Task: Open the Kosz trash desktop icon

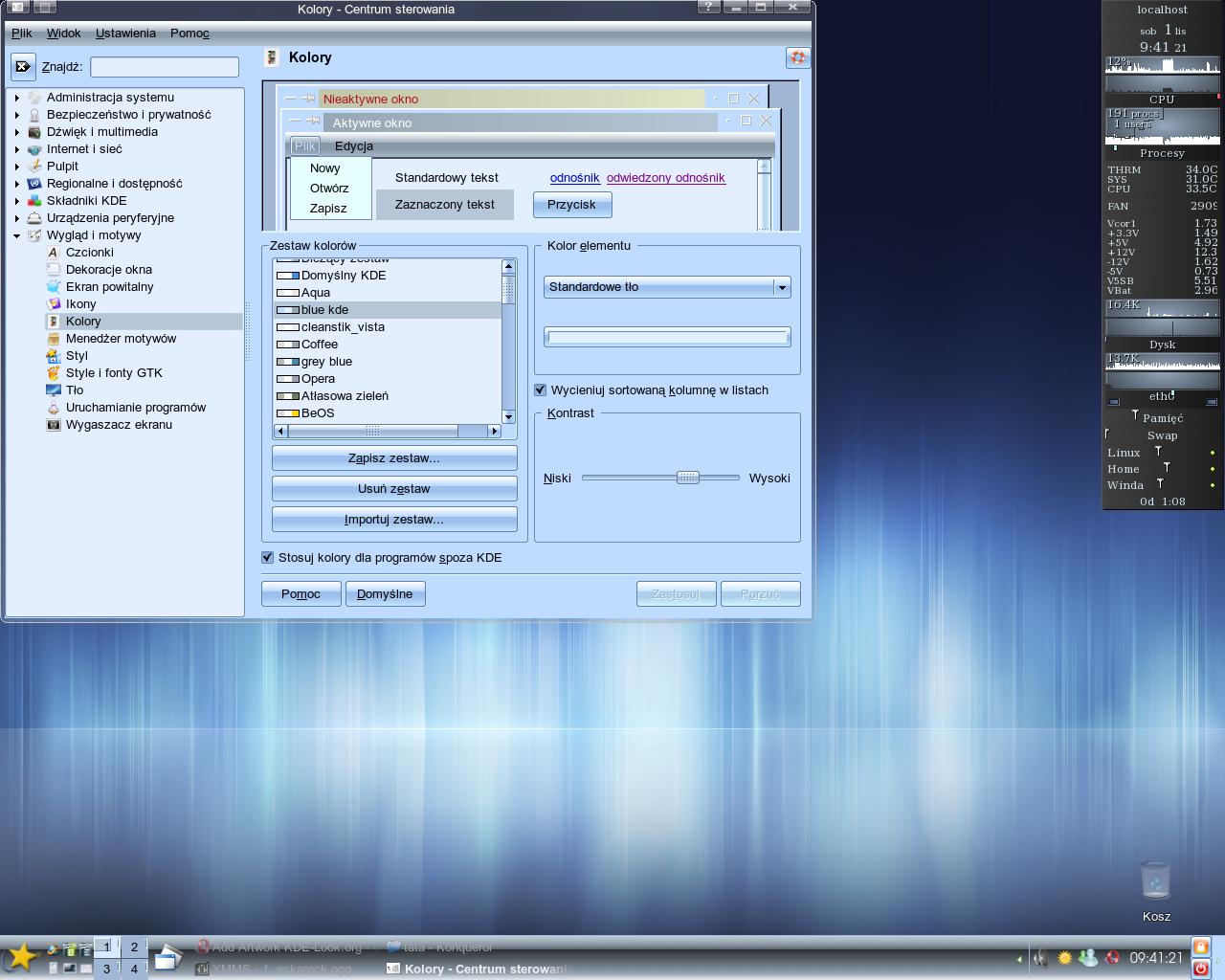Action: (1156, 881)
